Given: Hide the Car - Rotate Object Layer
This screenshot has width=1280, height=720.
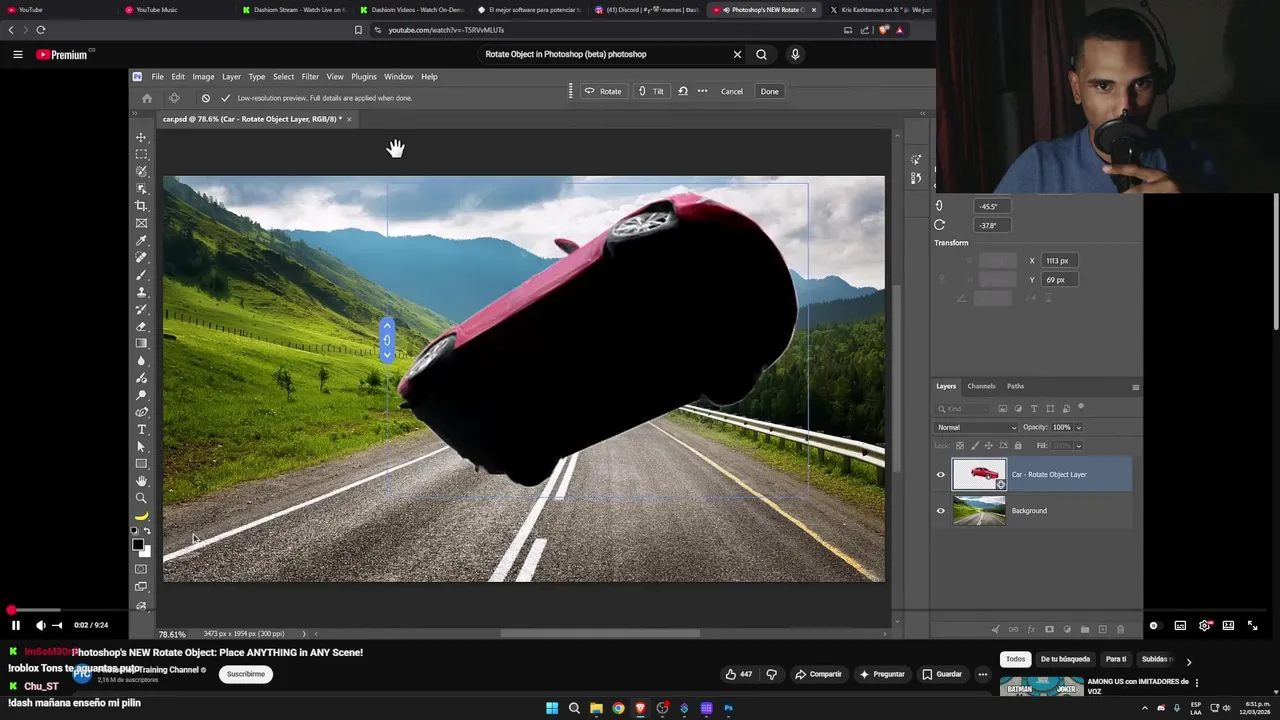Looking at the screenshot, I should pos(940,475).
